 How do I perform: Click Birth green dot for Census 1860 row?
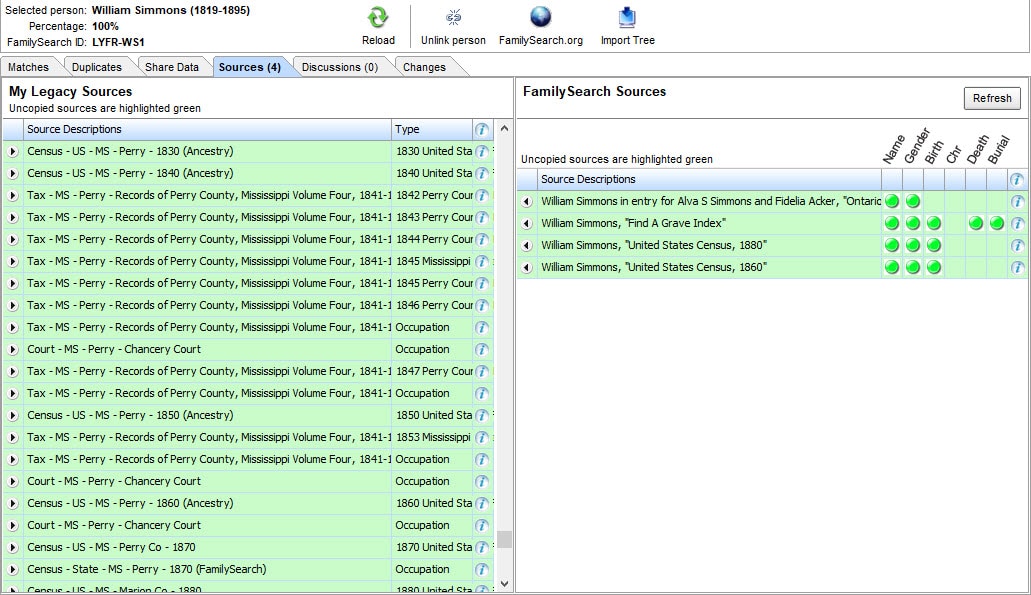point(934,268)
